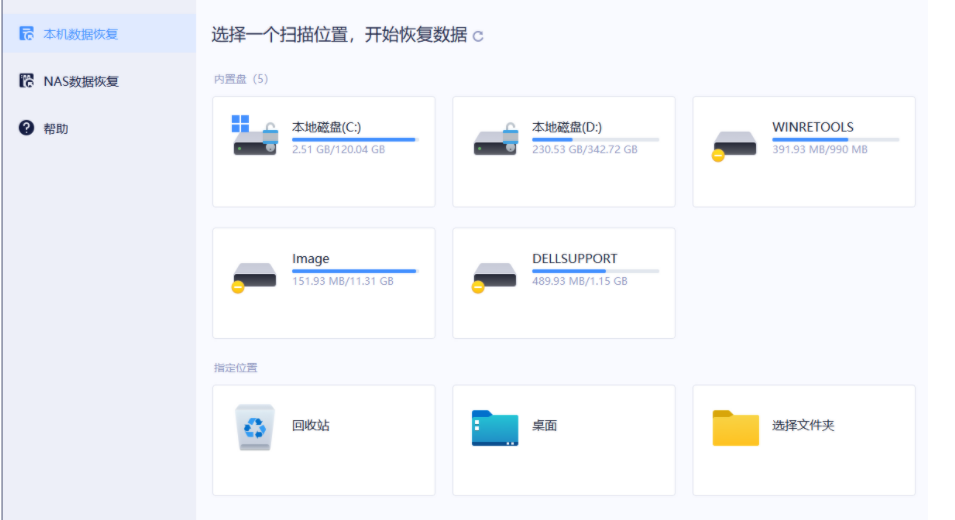Image resolution: width=955 pixels, height=520 pixels.
Task: Click the yellow 选择文件夹 folder icon
Action: pos(736,427)
